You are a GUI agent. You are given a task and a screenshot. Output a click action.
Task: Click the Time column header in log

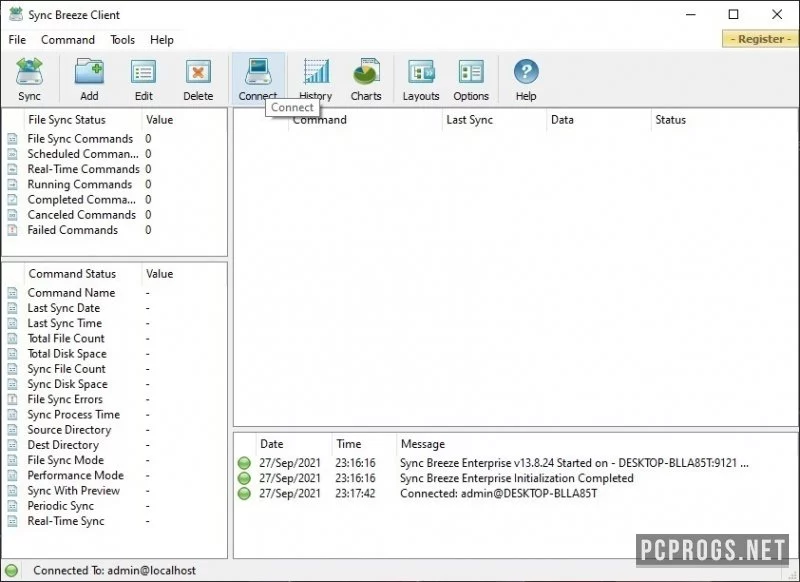pyautogui.click(x=364, y=444)
